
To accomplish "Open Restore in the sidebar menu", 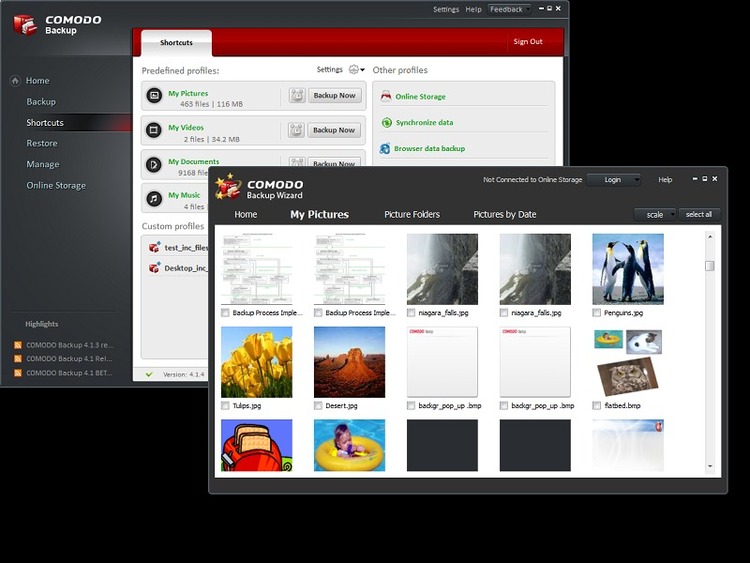I will click(42, 143).
